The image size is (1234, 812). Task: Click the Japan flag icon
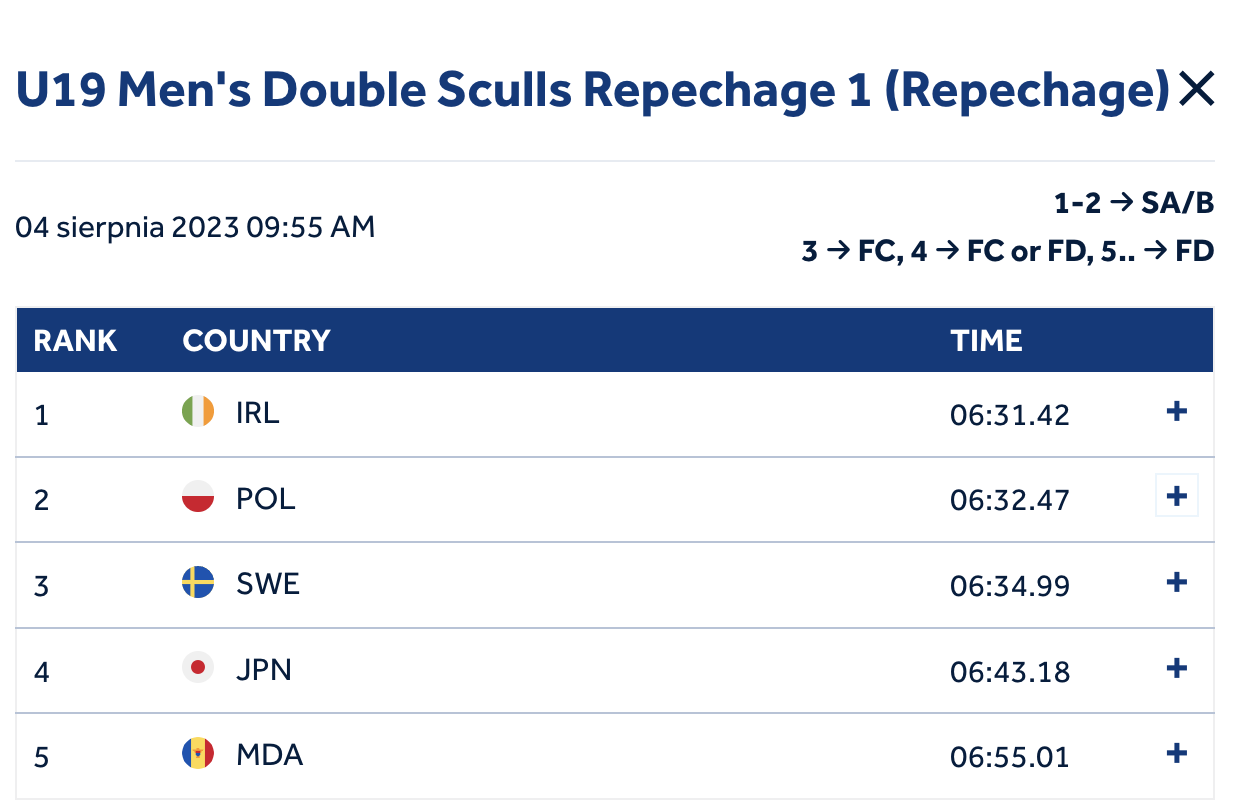(198, 668)
